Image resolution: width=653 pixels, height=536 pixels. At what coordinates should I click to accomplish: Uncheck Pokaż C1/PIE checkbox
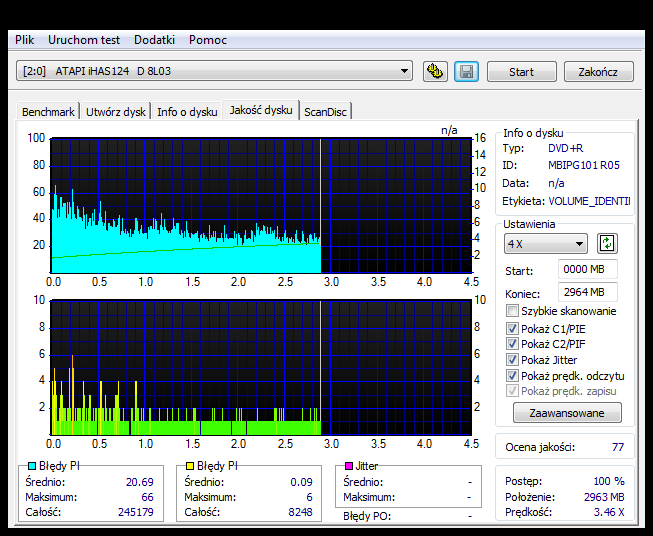(x=512, y=329)
